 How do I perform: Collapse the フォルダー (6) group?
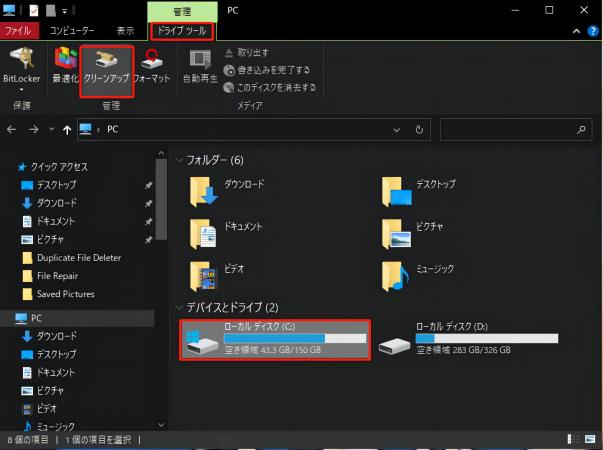(x=179, y=160)
